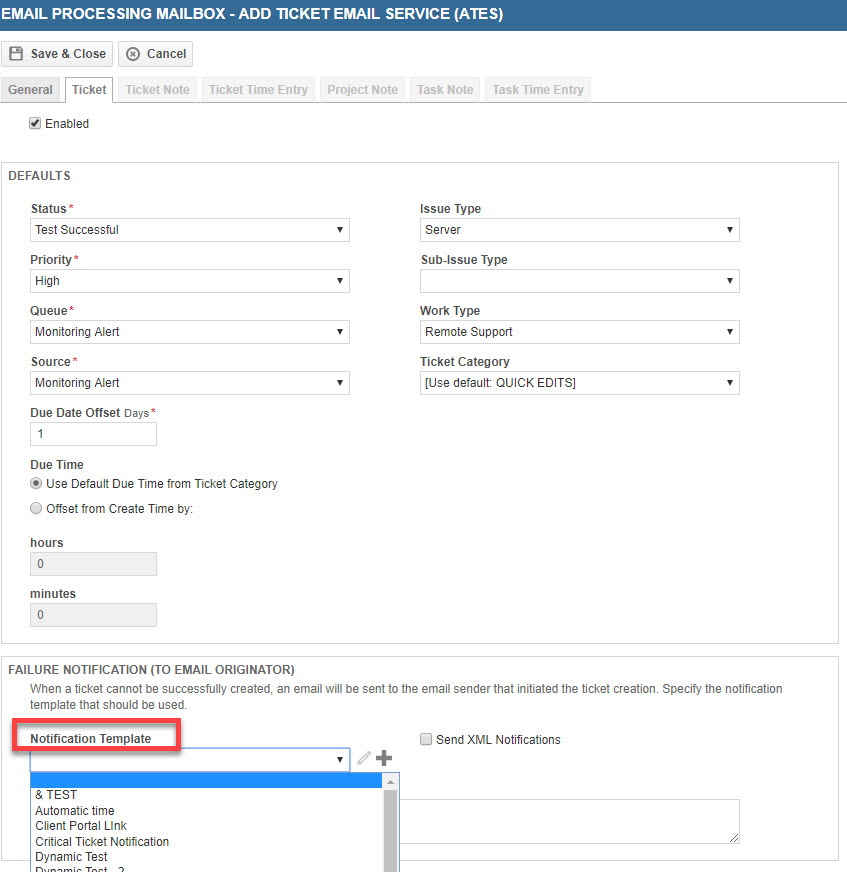Open the Queue dropdown

(x=189, y=332)
